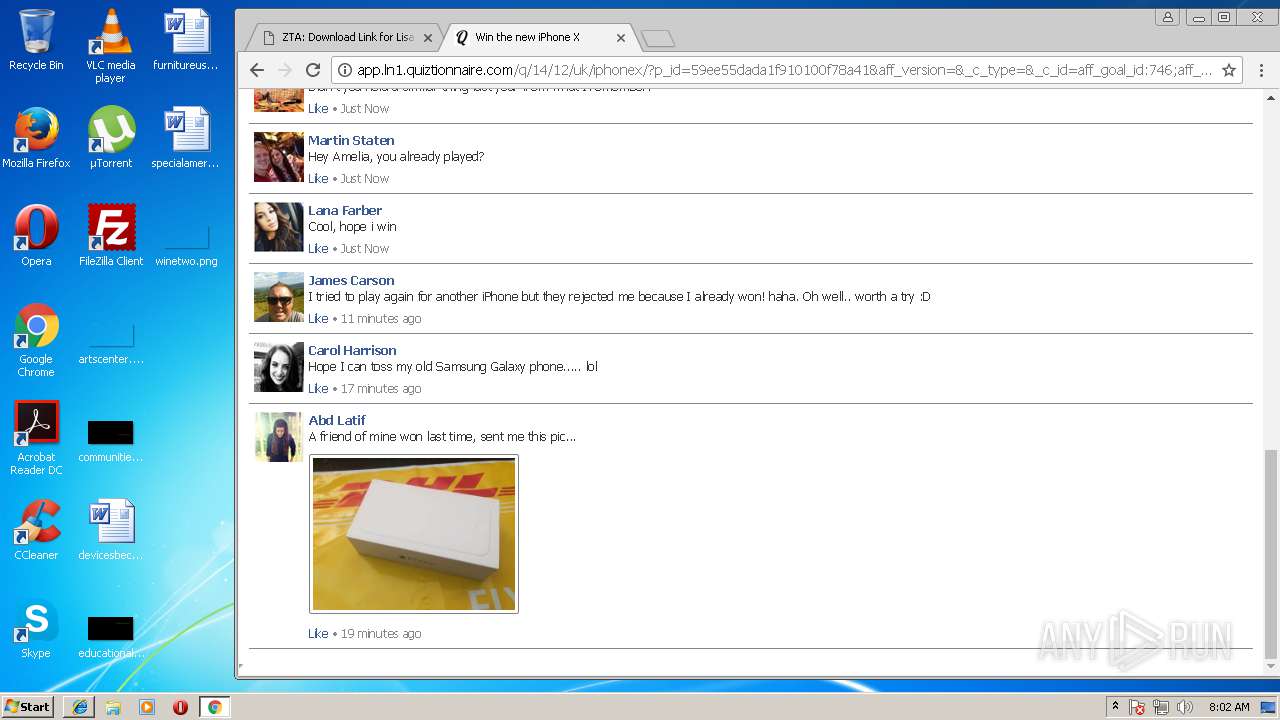Click the 8:02 AM clock

tap(1229, 707)
